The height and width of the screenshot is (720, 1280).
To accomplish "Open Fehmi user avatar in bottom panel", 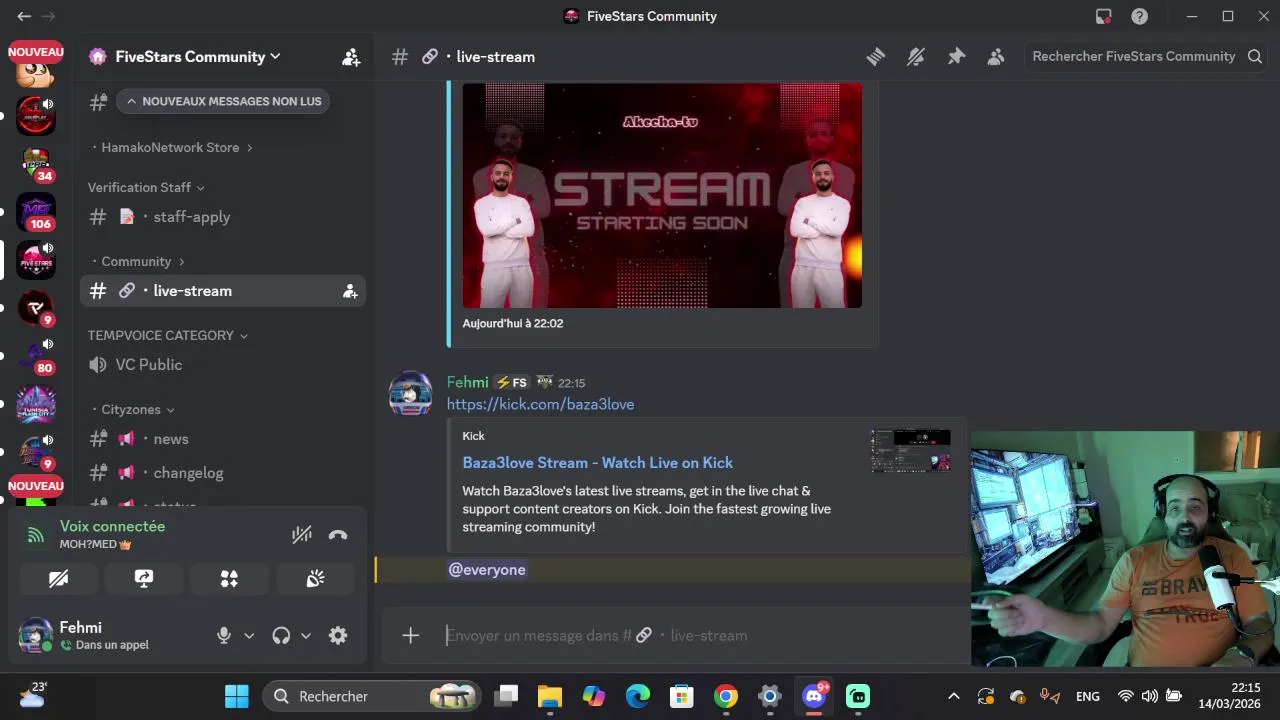I will 36,635.
